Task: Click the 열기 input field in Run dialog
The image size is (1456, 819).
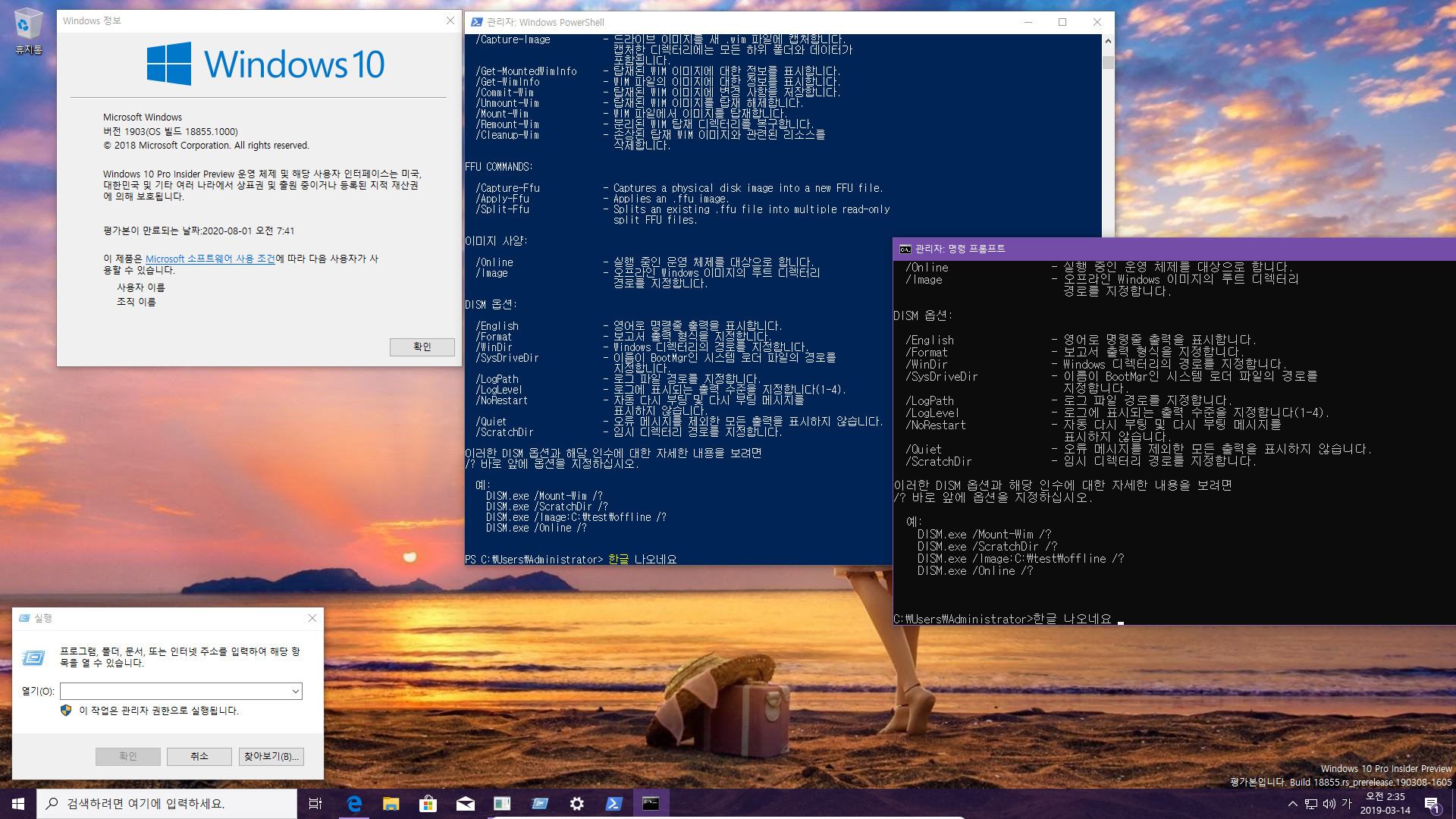Action: pos(181,691)
